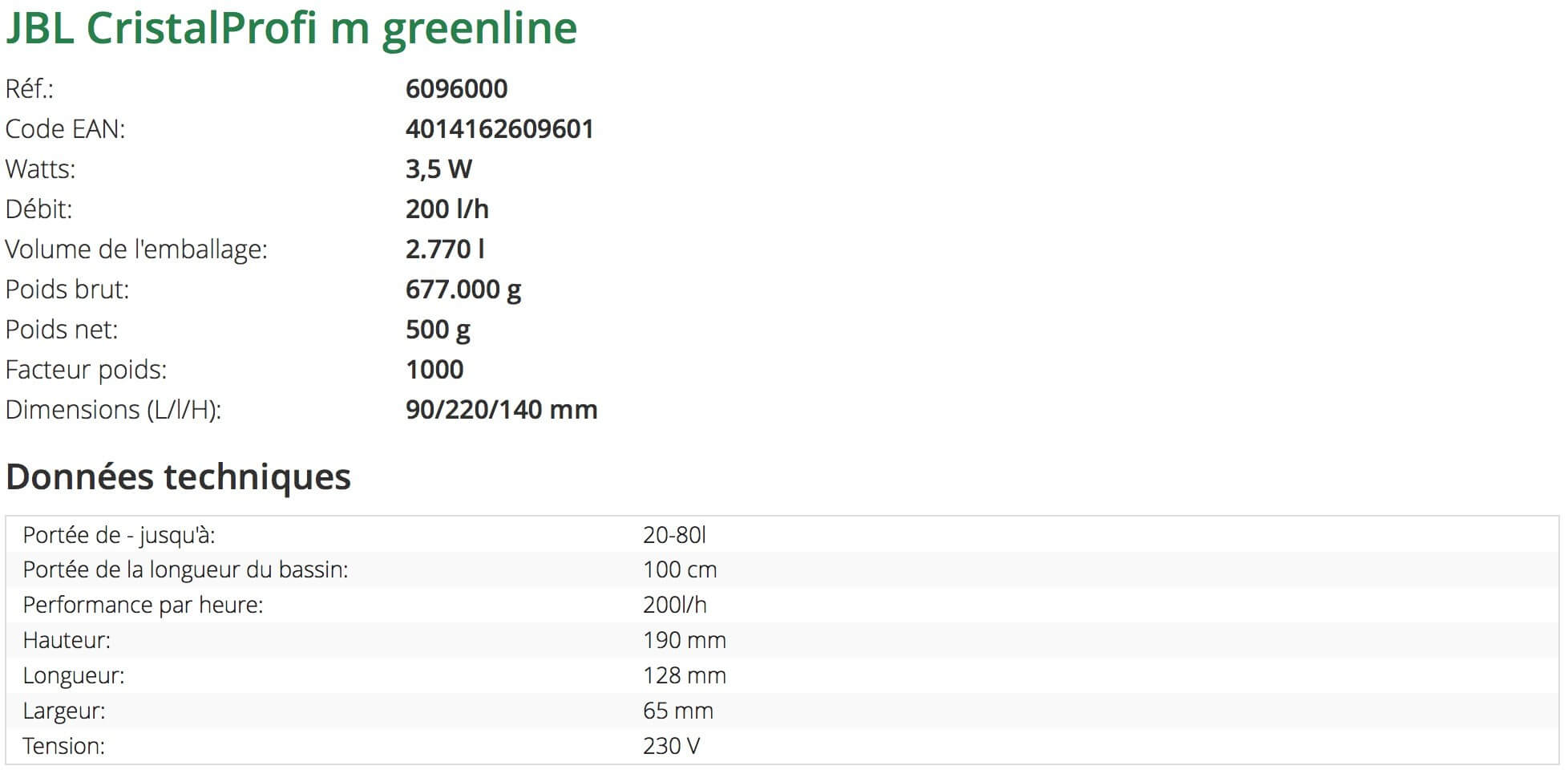Click the JBL CristalProfi m greenline title
Screen dimensions: 1568x778
[291, 30]
